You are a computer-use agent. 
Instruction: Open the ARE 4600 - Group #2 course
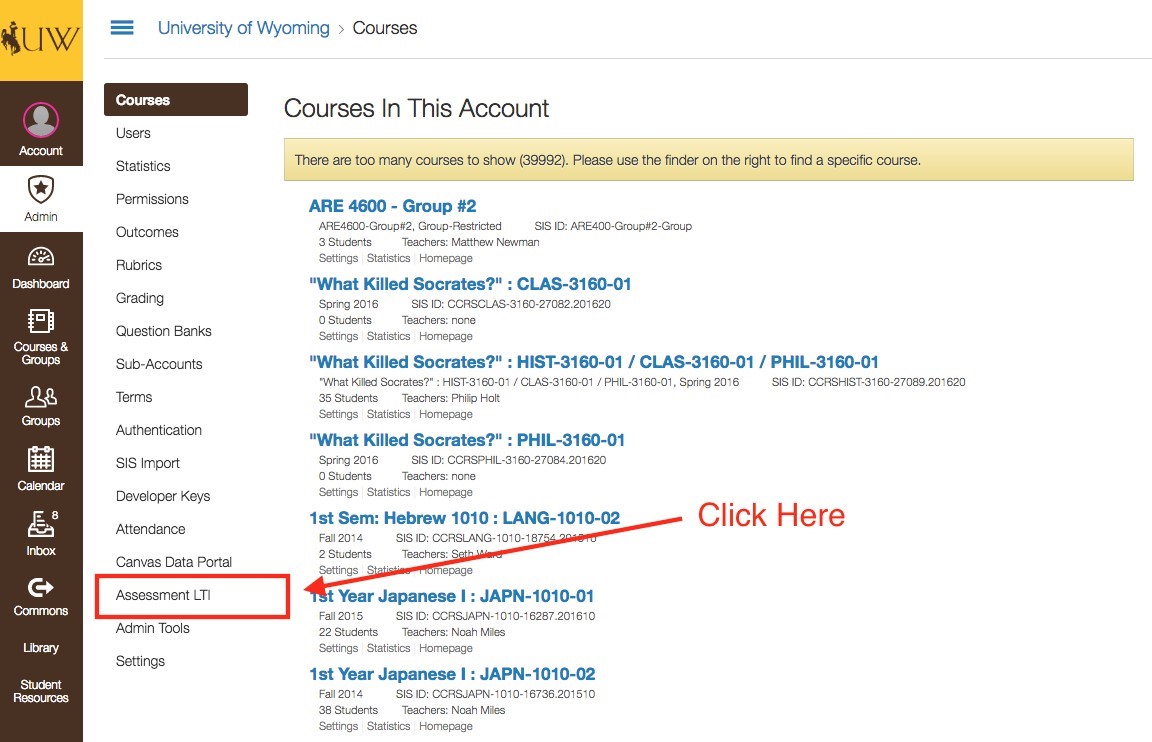click(392, 206)
